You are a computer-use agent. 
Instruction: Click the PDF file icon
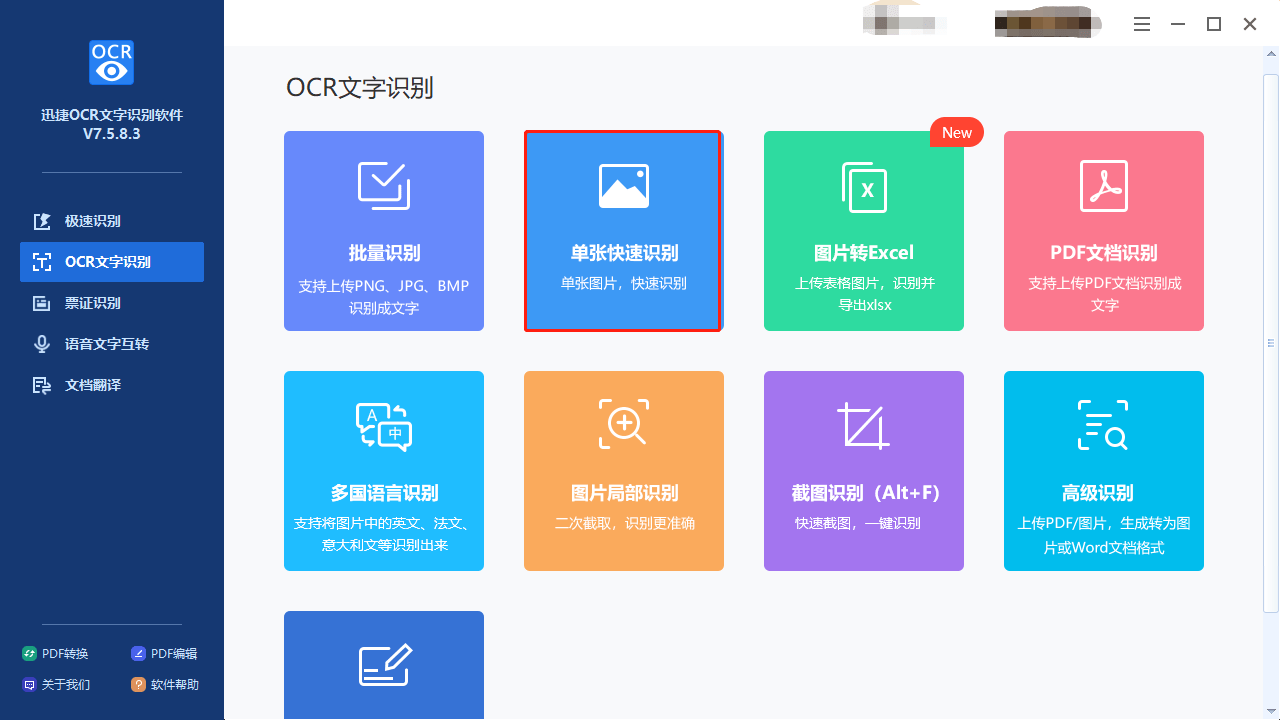tap(1104, 186)
